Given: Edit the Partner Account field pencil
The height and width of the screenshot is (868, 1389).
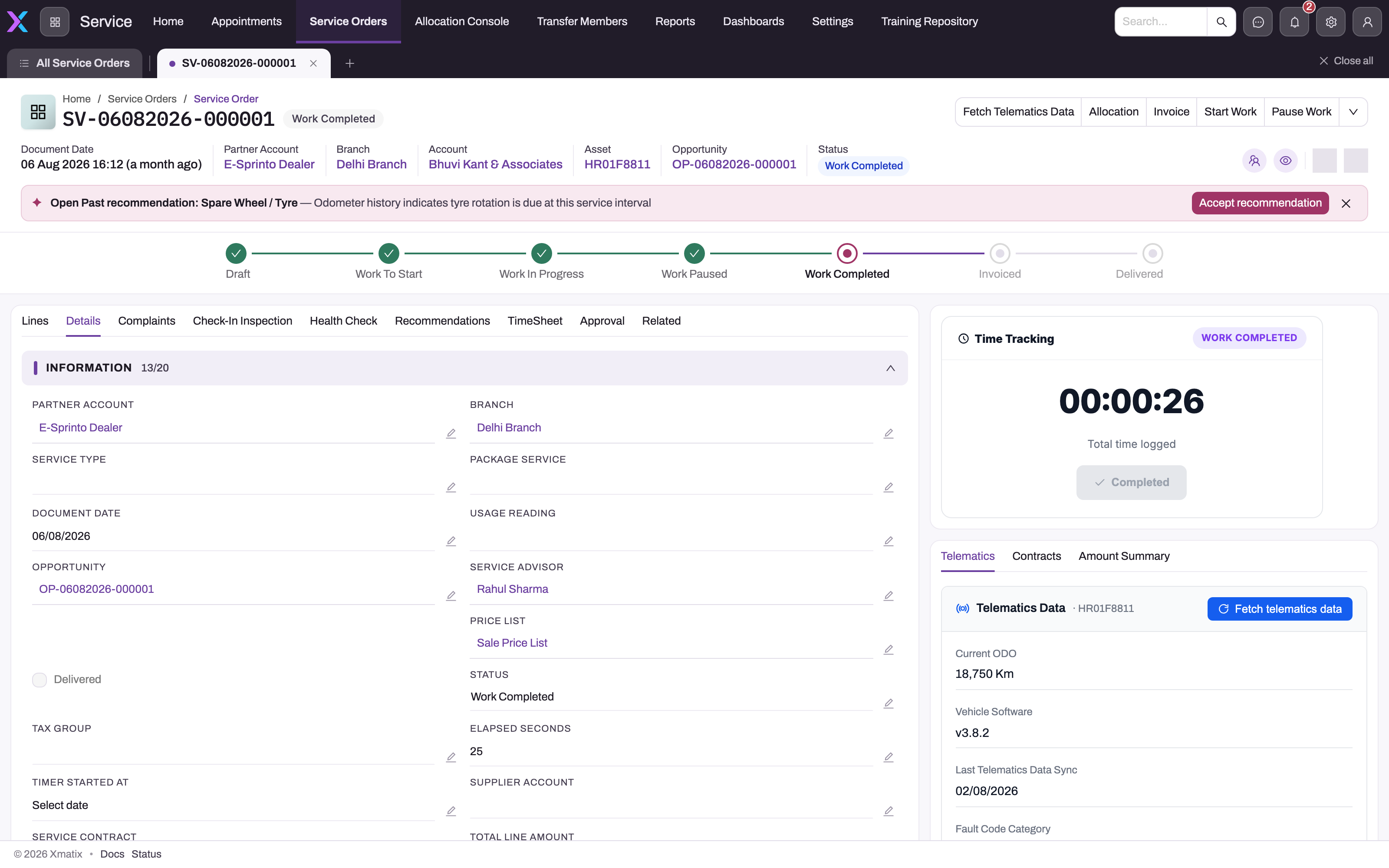Looking at the screenshot, I should pos(451,434).
